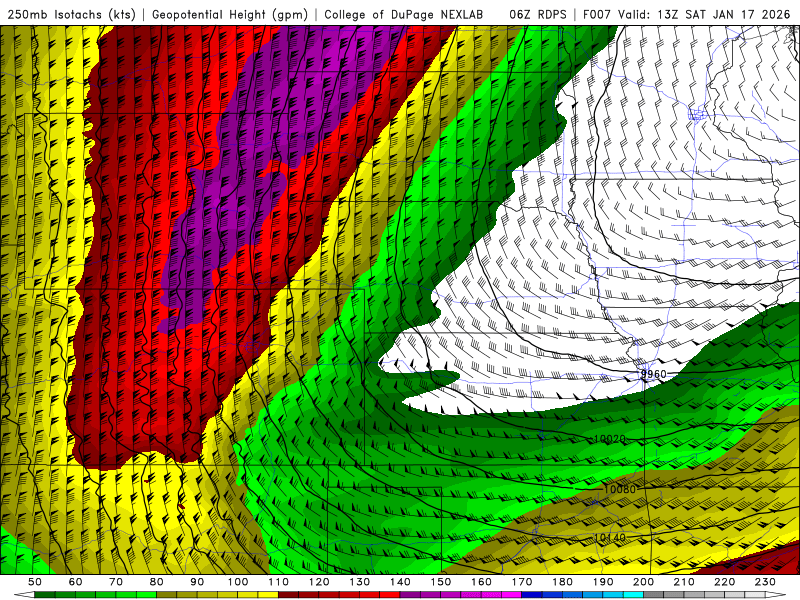
Task: Click the 140 value on the color scale
Action: tap(400, 582)
